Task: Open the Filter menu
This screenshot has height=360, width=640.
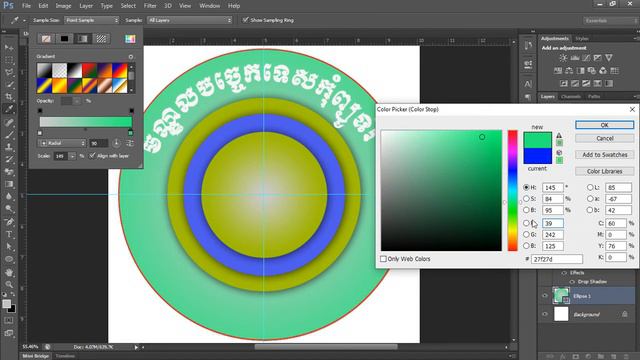Action: pyautogui.click(x=150, y=6)
